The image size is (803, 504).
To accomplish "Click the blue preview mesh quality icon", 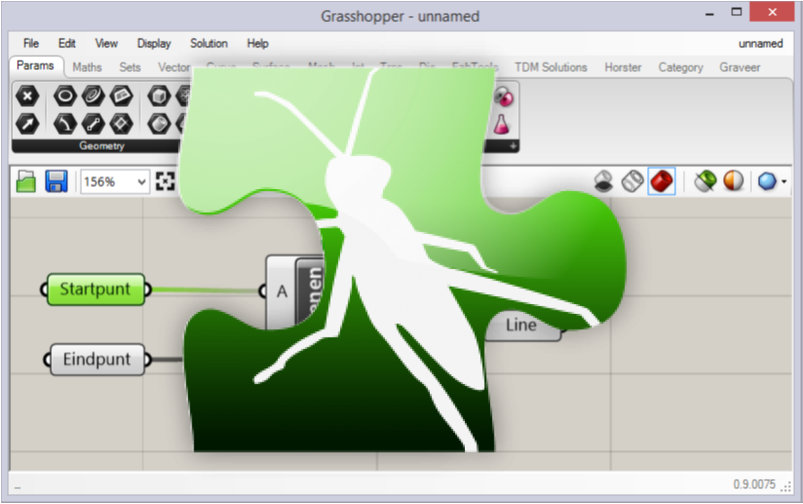I will pyautogui.click(x=767, y=181).
